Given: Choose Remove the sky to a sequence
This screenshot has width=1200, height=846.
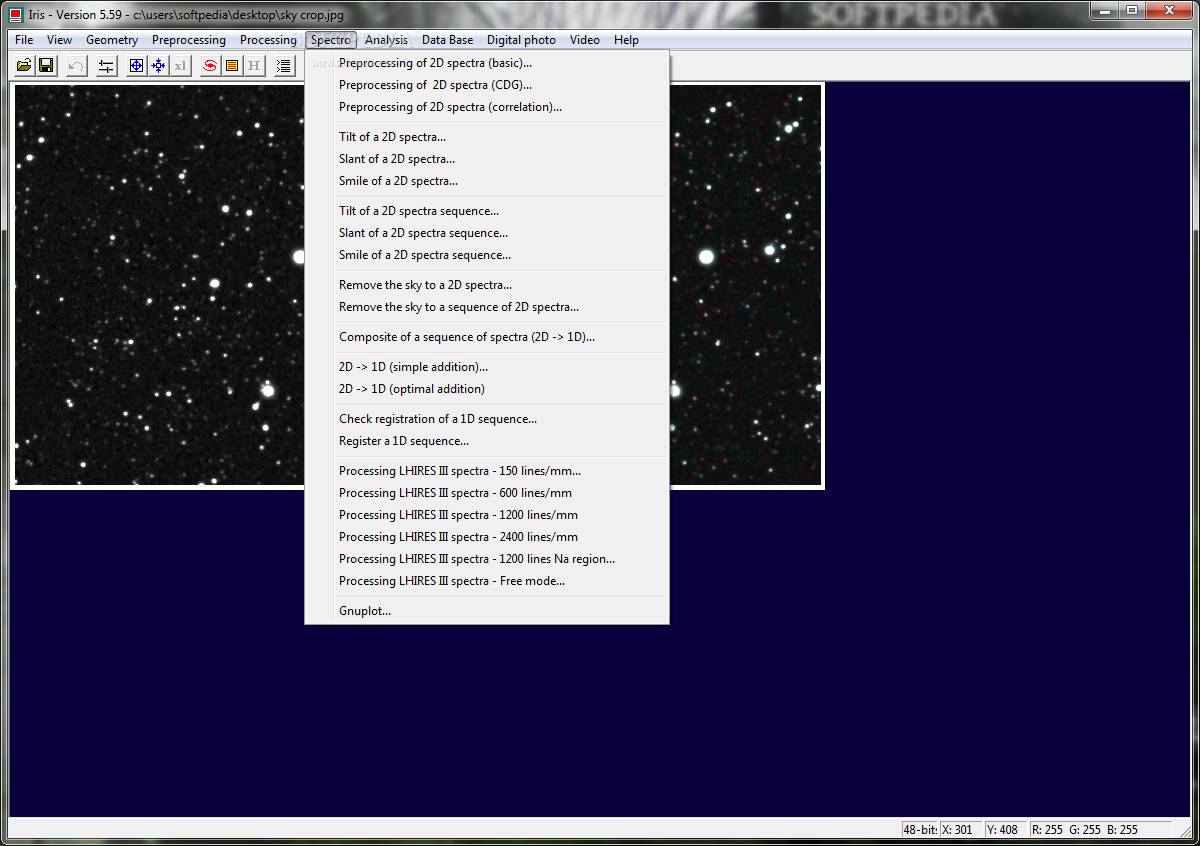Looking at the screenshot, I should point(487,307).
